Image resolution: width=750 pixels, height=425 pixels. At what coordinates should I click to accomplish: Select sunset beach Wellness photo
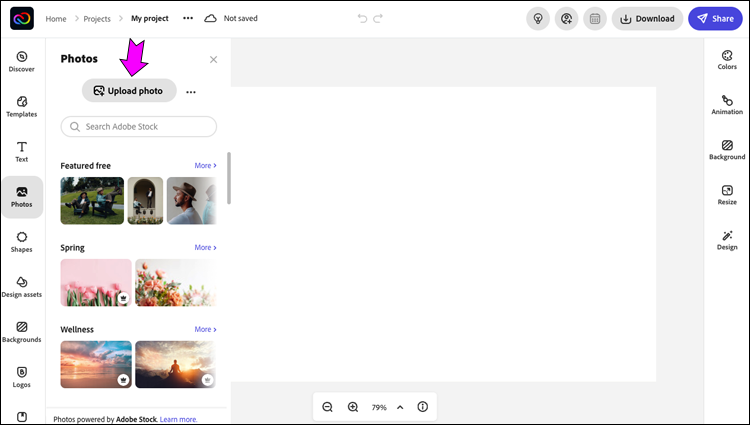tap(96, 364)
